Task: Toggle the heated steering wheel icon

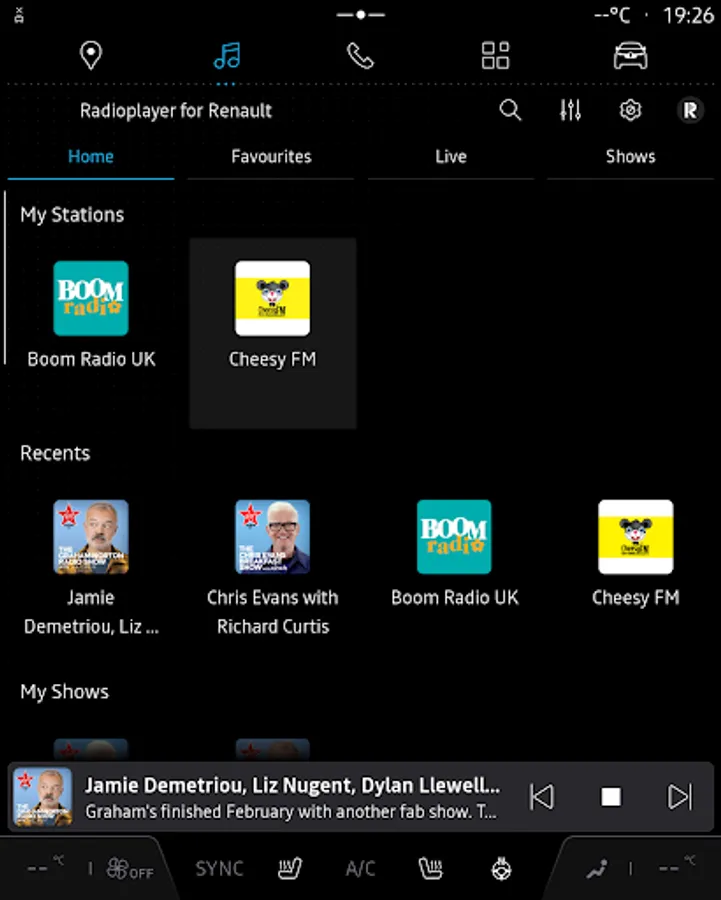Action: tap(501, 869)
